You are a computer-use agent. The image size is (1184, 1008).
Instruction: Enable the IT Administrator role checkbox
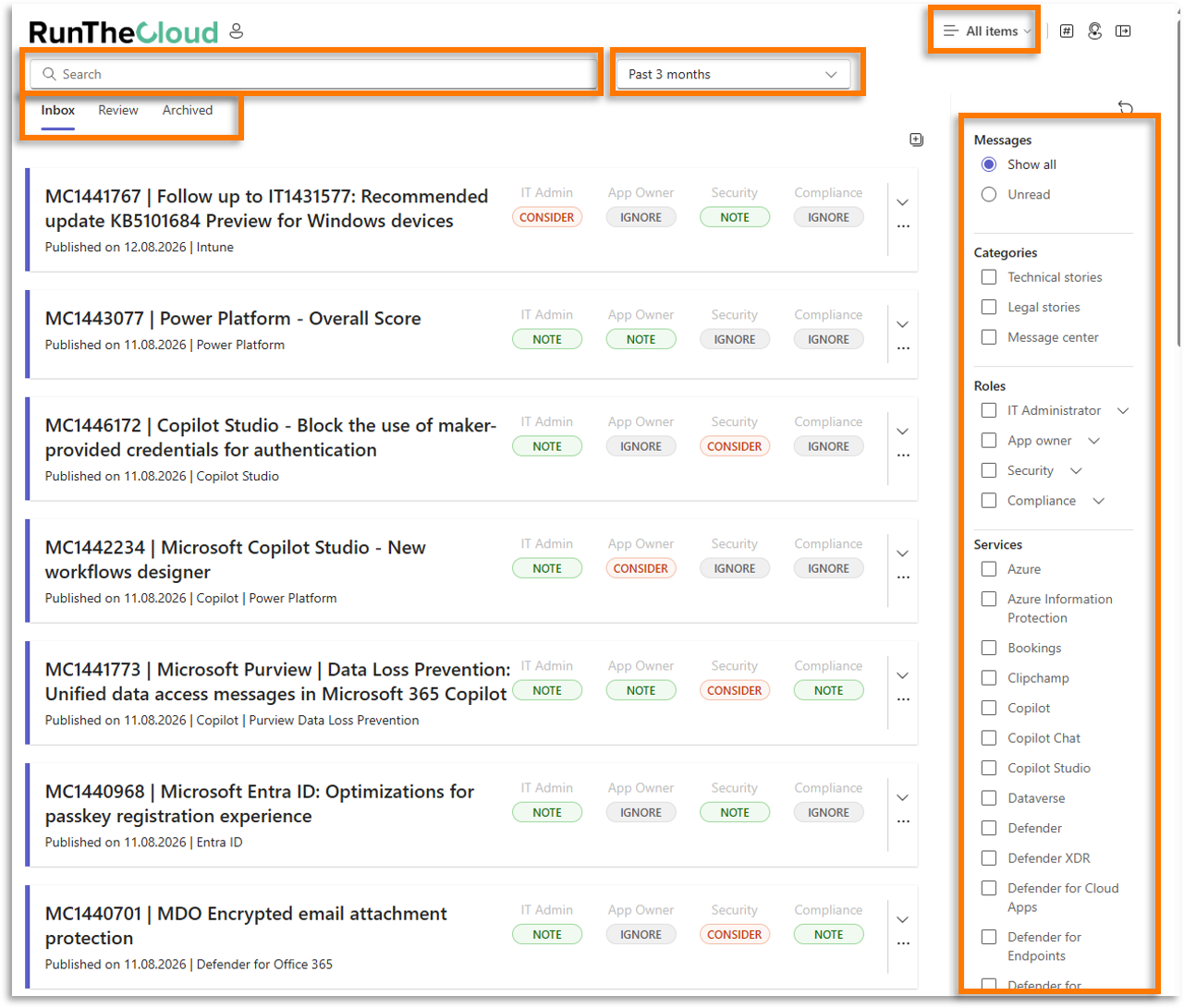(989, 410)
